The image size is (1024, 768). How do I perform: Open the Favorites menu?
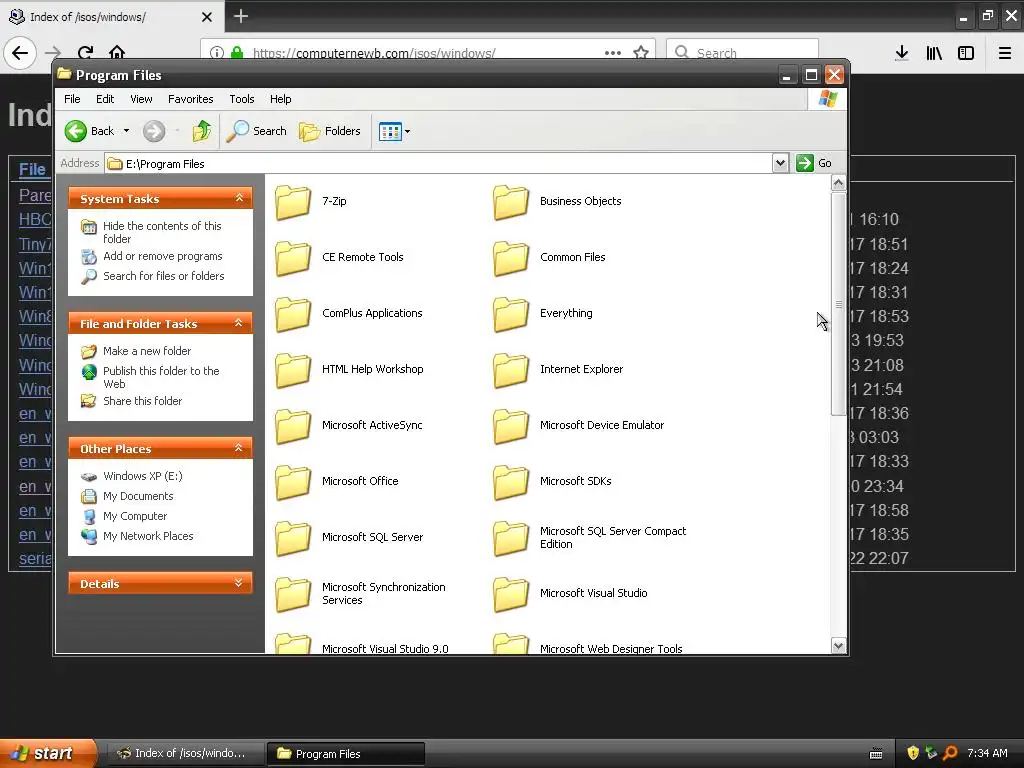[x=191, y=99]
